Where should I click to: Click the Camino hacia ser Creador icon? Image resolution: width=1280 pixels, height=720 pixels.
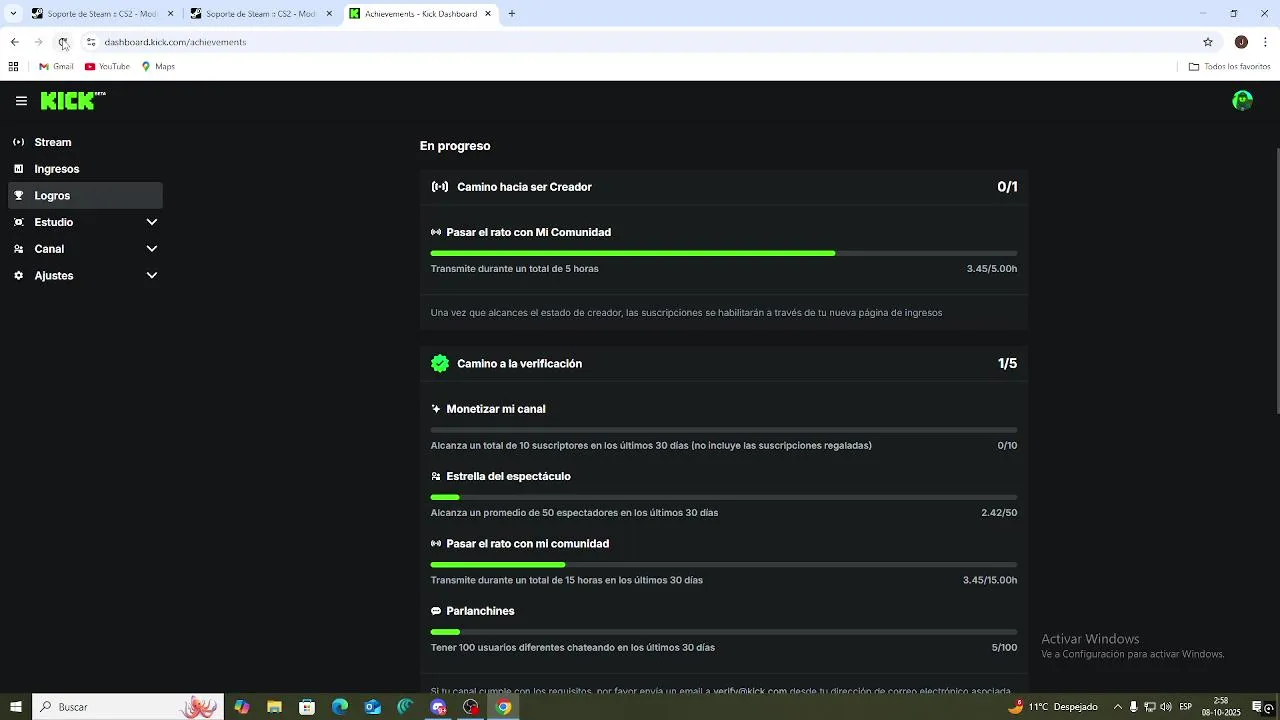coord(440,187)
